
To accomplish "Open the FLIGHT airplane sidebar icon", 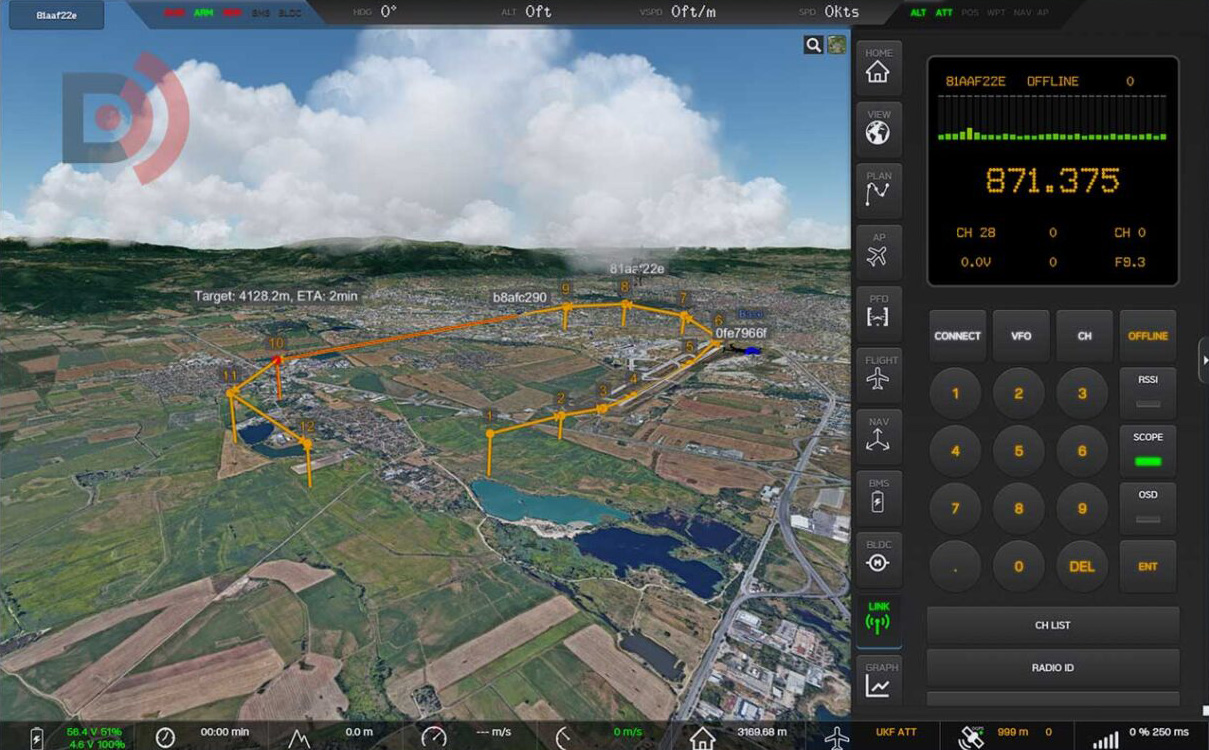I will pyautogui.click(x=877, y=375).
